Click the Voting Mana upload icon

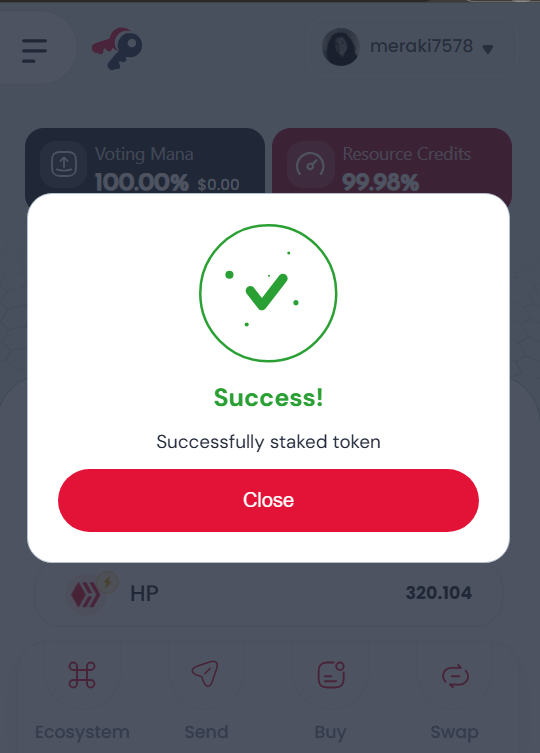point(64,165)
